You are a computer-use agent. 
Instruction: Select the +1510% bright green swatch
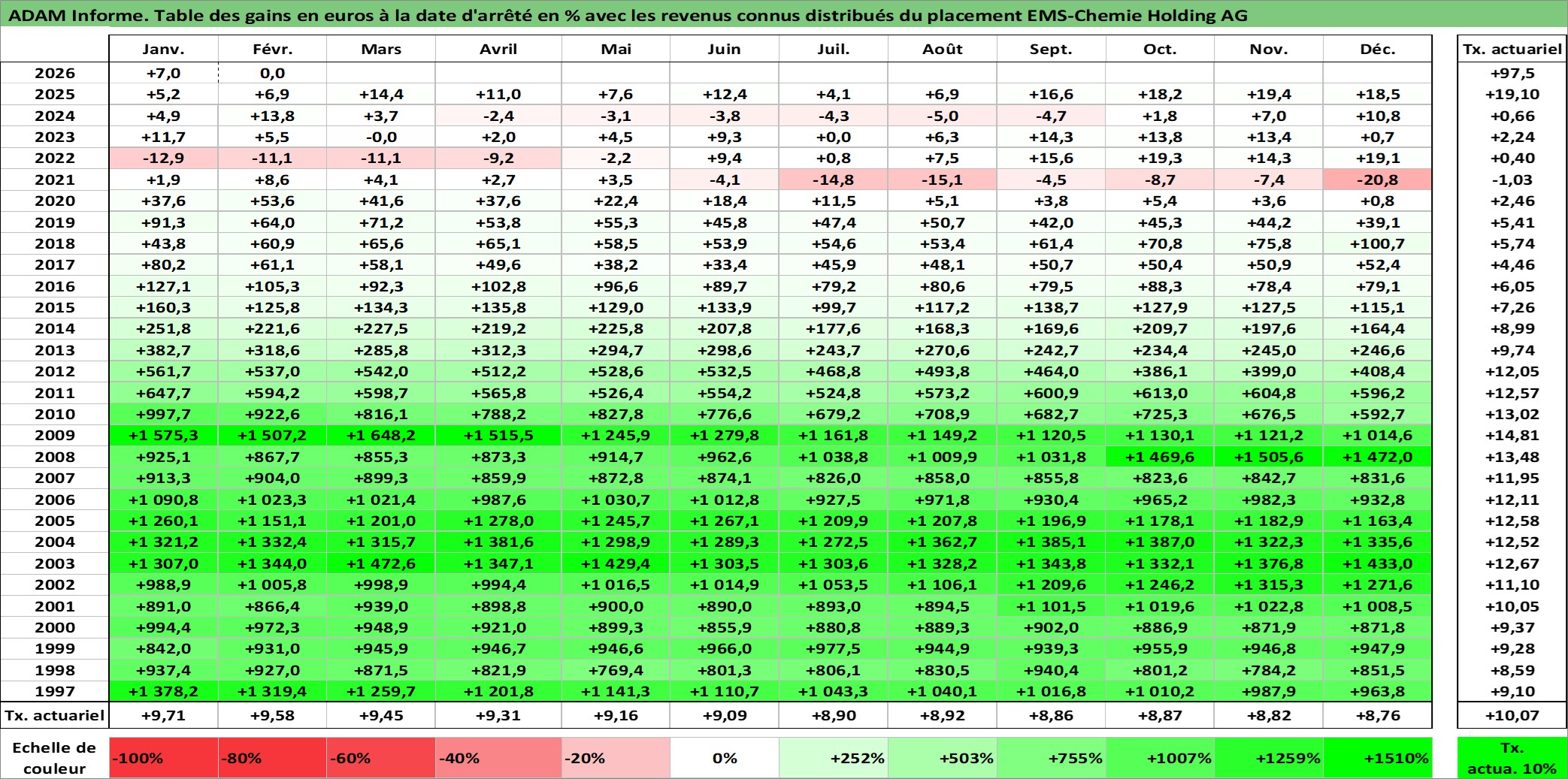1378,758
